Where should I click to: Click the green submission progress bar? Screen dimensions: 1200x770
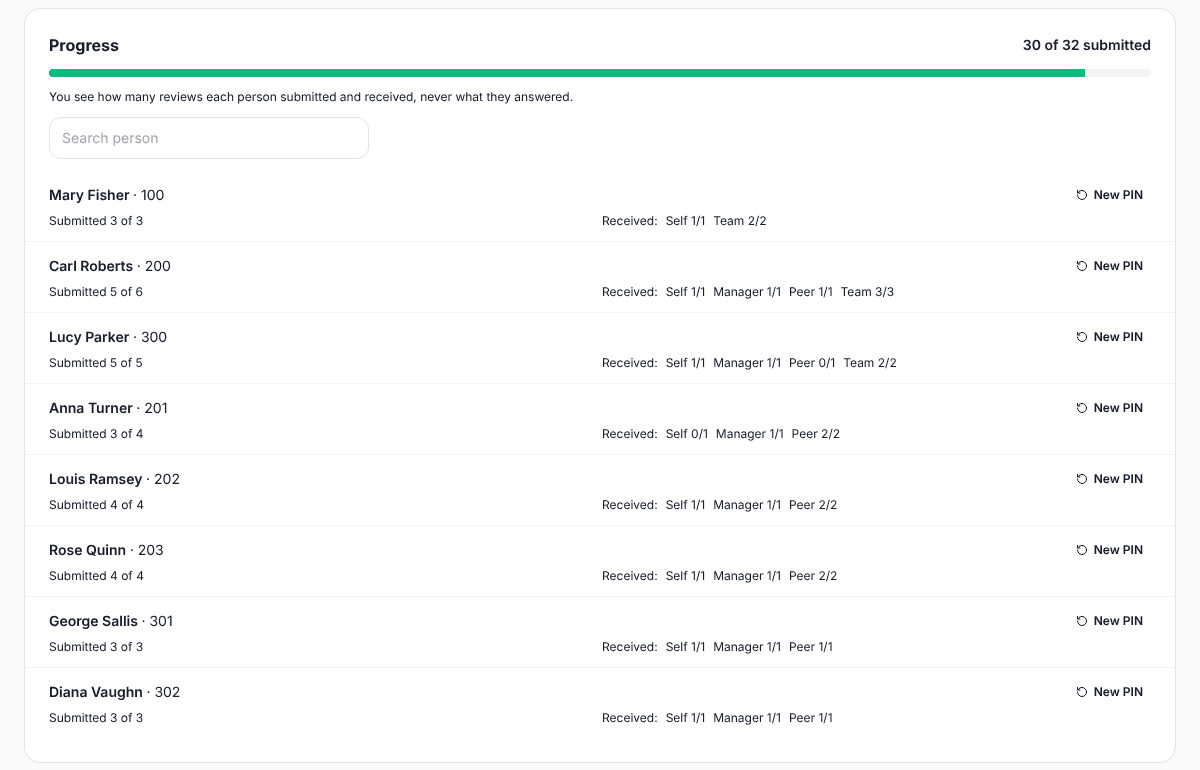tap(567, 73)
